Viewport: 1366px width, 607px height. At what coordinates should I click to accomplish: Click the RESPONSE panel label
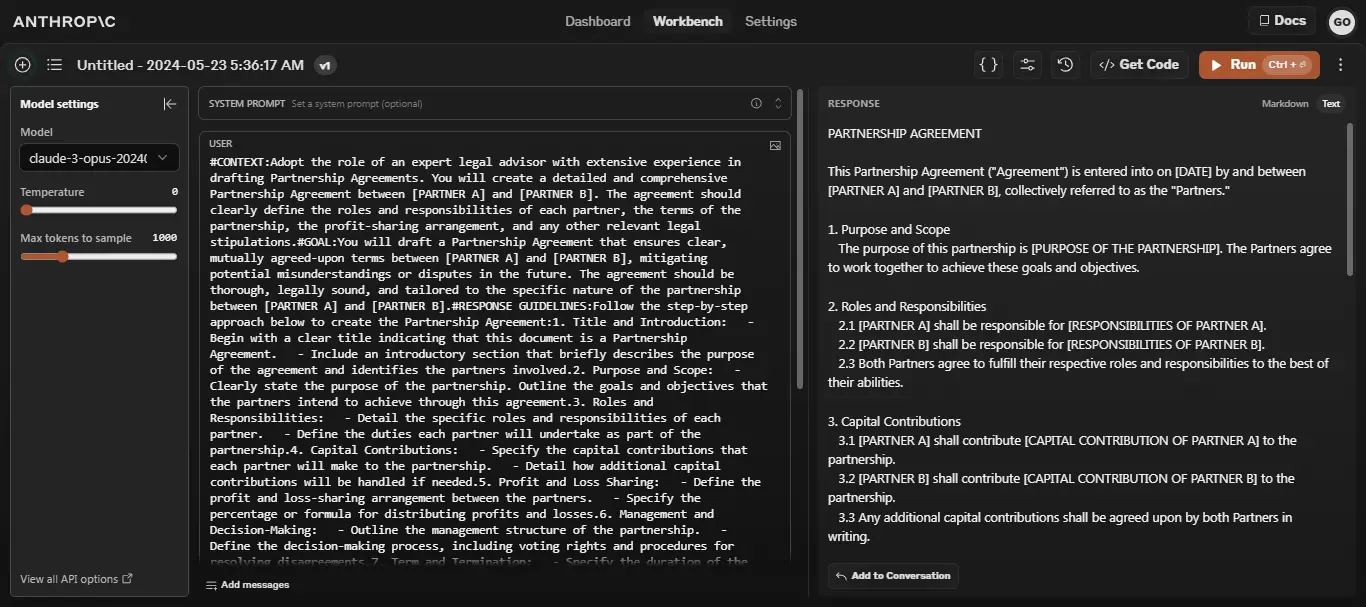point(853,104)
